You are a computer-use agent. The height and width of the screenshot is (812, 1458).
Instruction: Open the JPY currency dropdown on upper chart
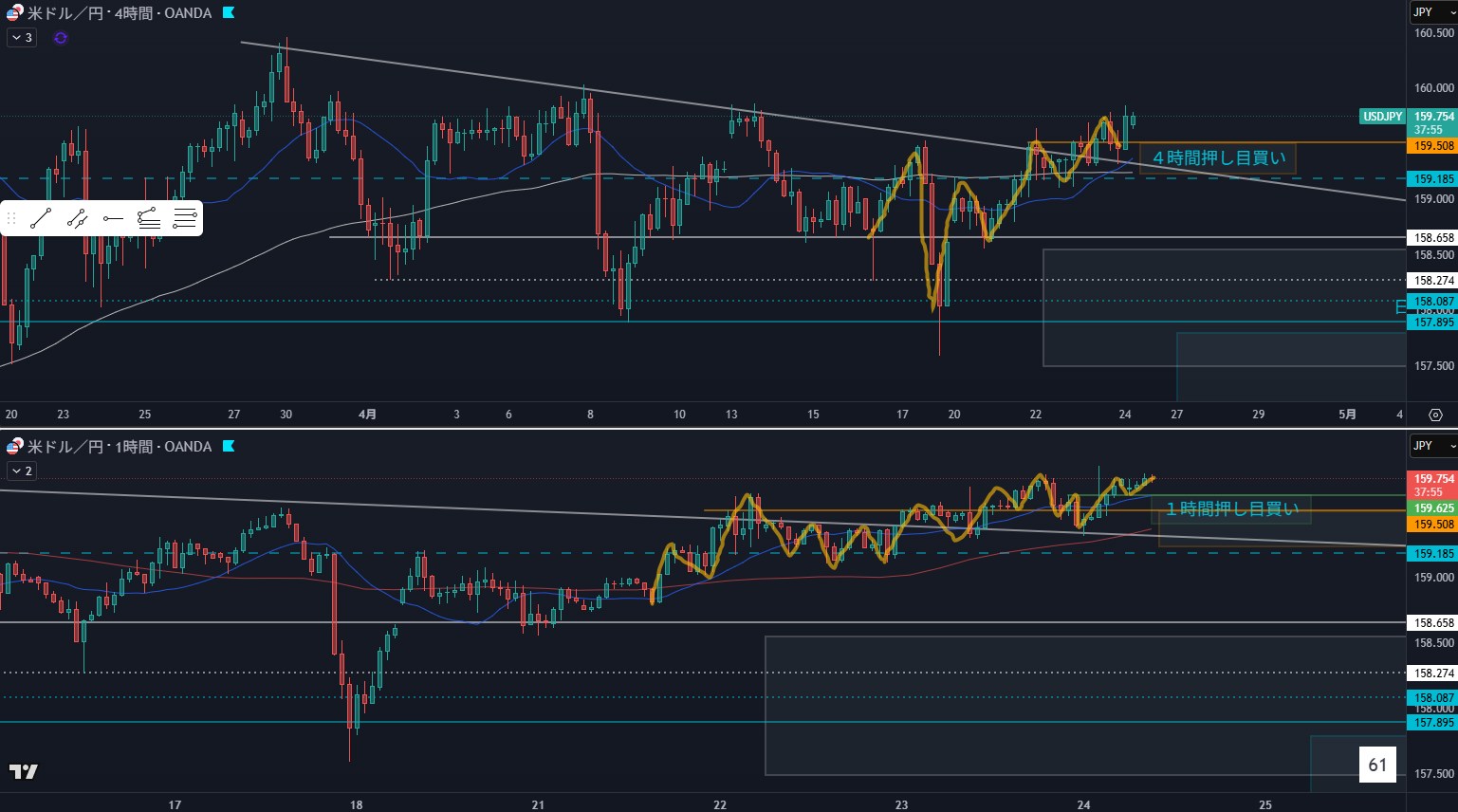(x=1432, y=12)
